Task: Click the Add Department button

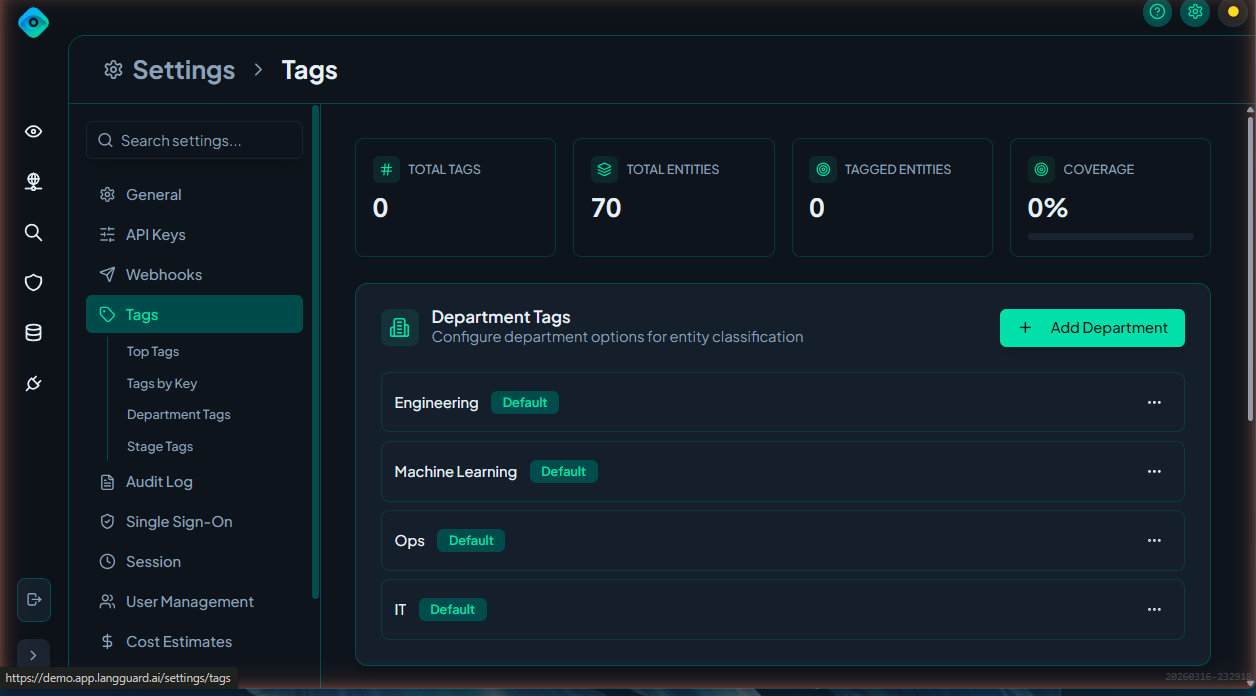Action: (1092, 328)
